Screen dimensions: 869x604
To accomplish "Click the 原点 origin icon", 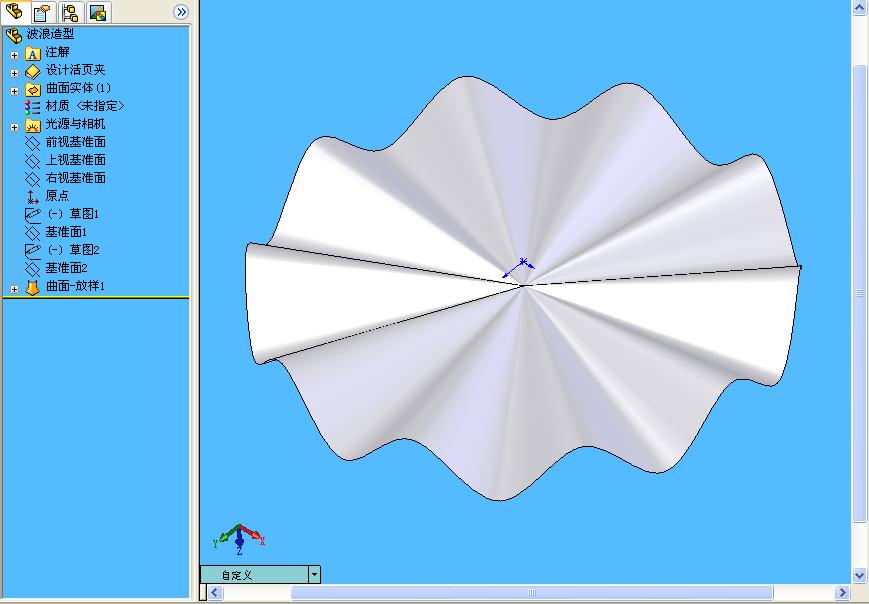I will pyautogui.click(x=33, y=197).
